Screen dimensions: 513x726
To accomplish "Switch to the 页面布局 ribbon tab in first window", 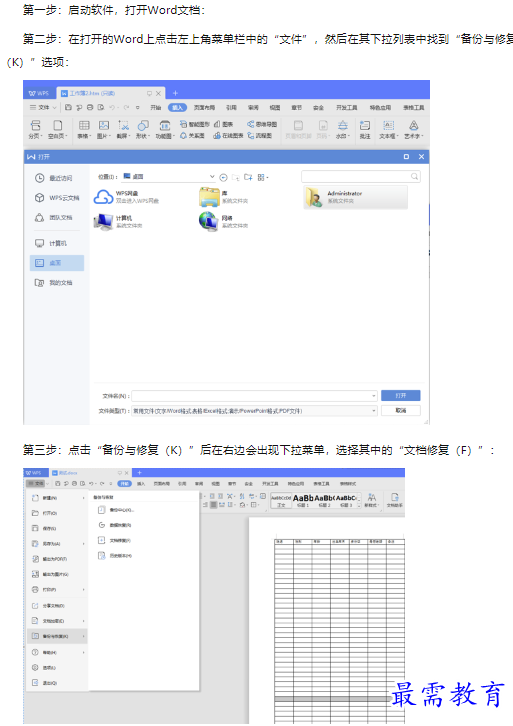I will [204, 107].
